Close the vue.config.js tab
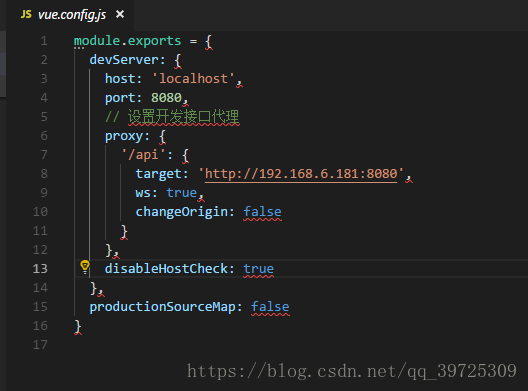The width and height of the screenshot is (528, 391). tap(120, 14)
